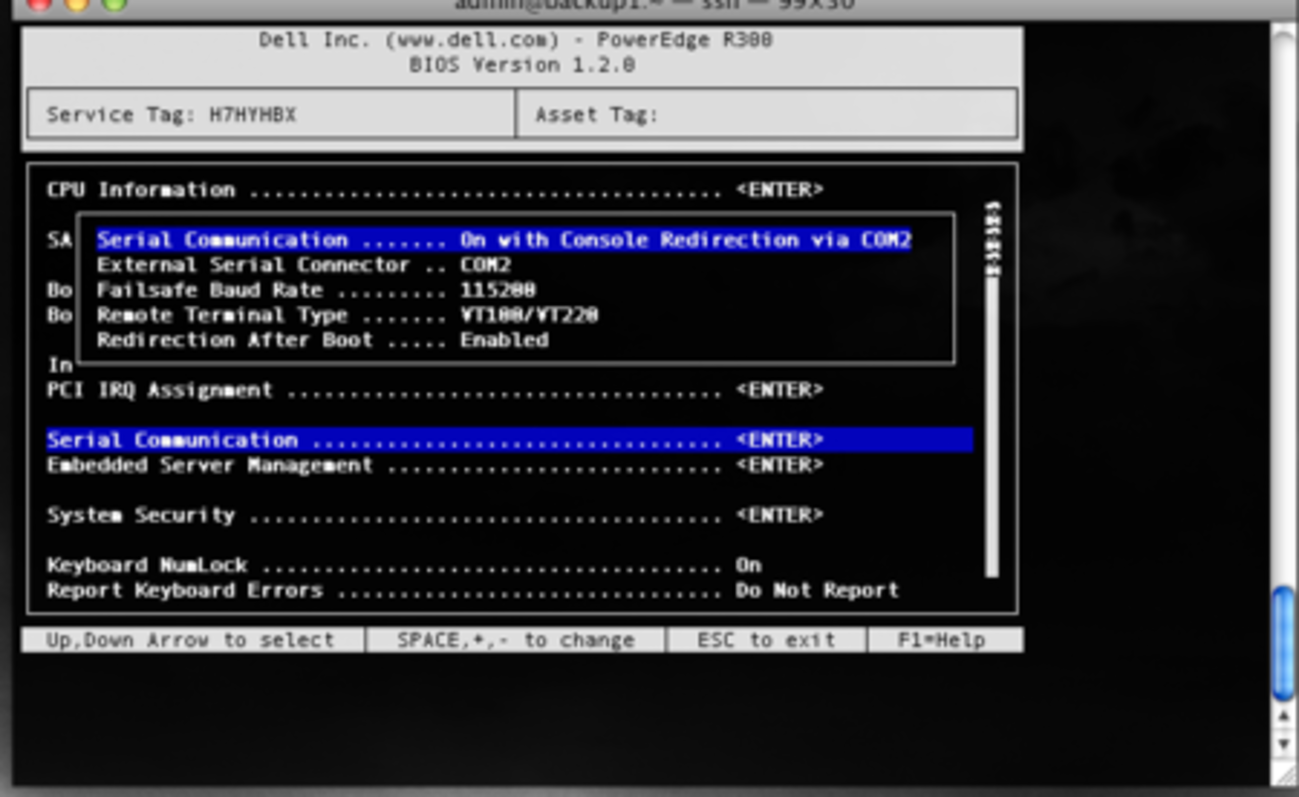Open the PCI IRQ Assignment entry

[434, 390]
